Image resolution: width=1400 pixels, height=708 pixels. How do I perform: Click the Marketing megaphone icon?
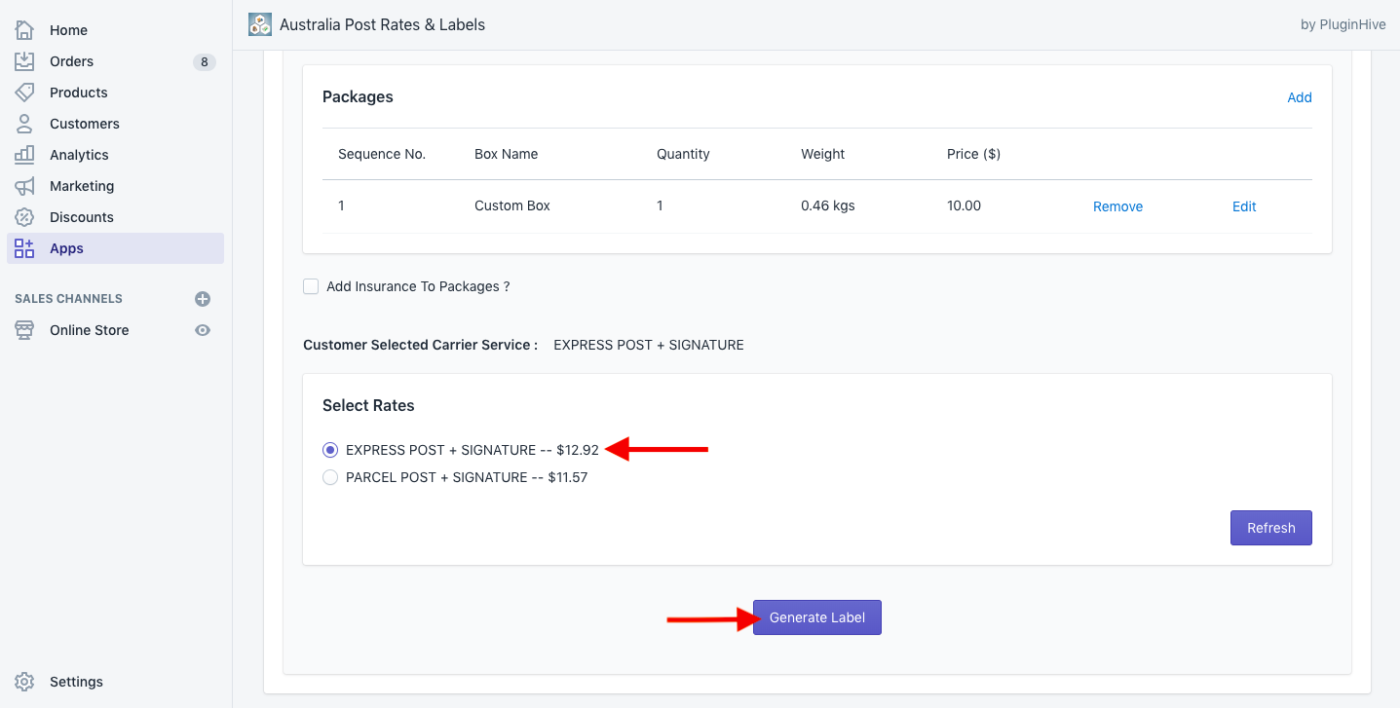click(x=25, y=185)
